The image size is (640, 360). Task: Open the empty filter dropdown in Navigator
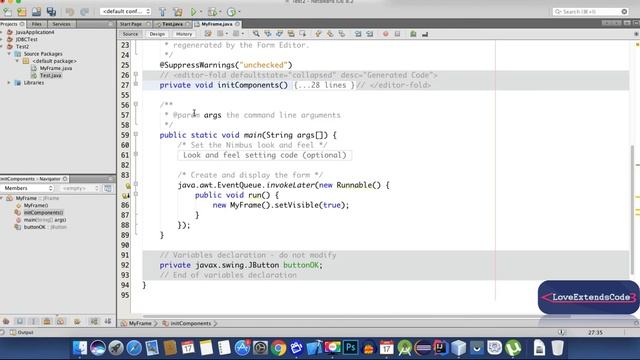(80, 188)
